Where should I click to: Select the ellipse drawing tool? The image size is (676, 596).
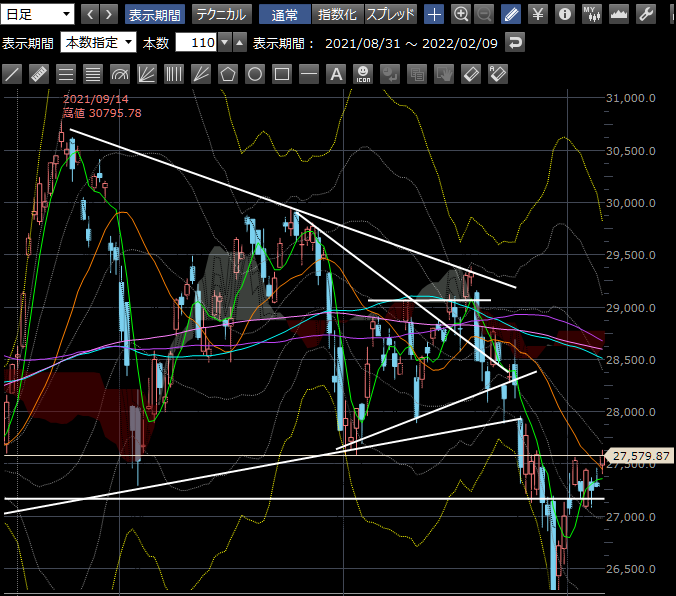click(x=255, y=74)
